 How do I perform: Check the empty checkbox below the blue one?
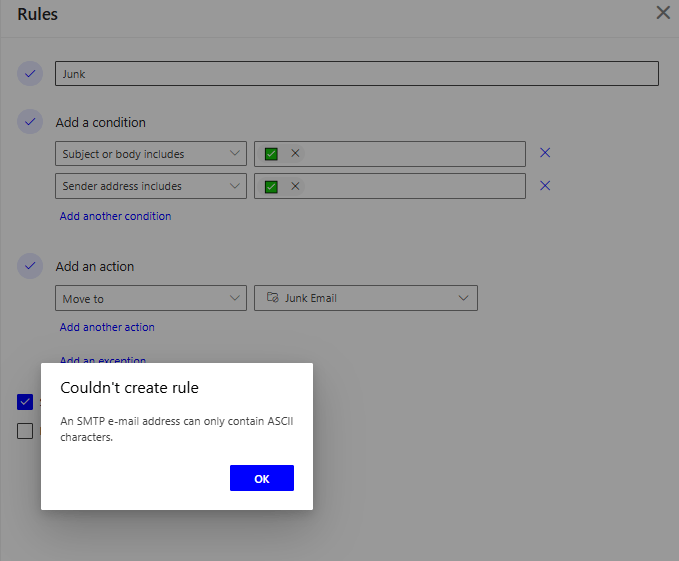[x=25, y=431]
